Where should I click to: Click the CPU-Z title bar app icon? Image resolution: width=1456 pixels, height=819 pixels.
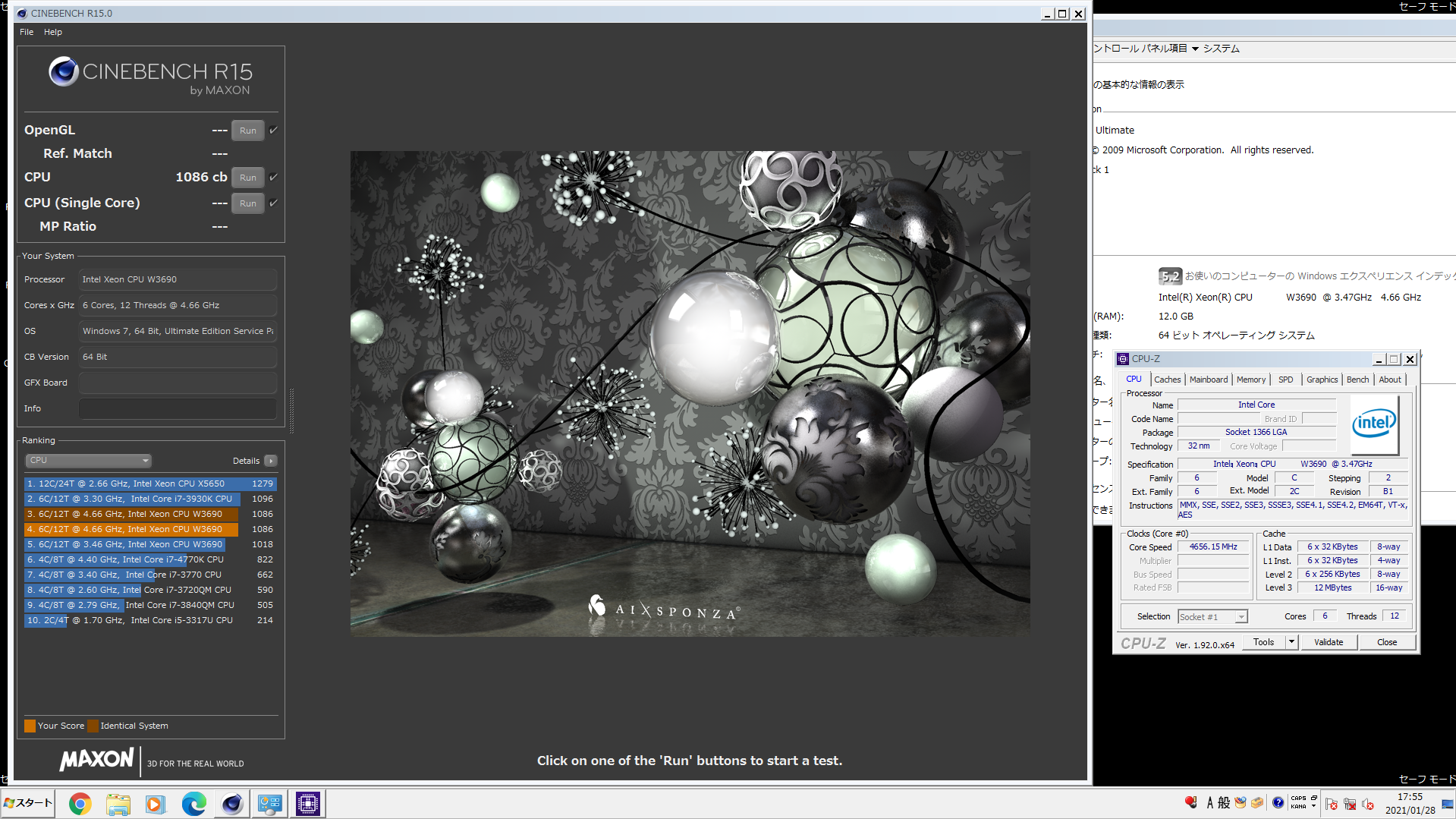1123,359
